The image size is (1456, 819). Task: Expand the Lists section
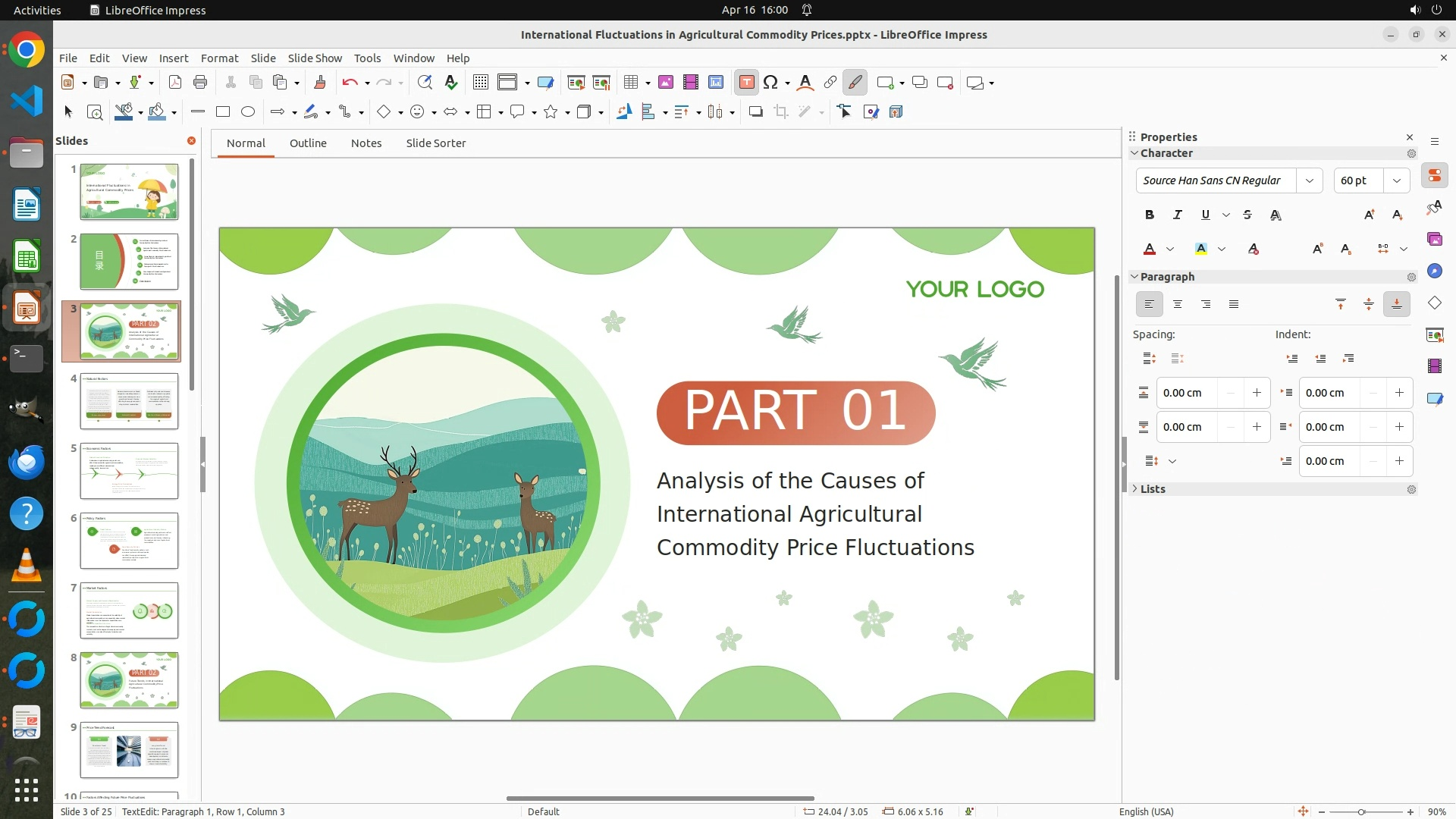[1153, 489]
